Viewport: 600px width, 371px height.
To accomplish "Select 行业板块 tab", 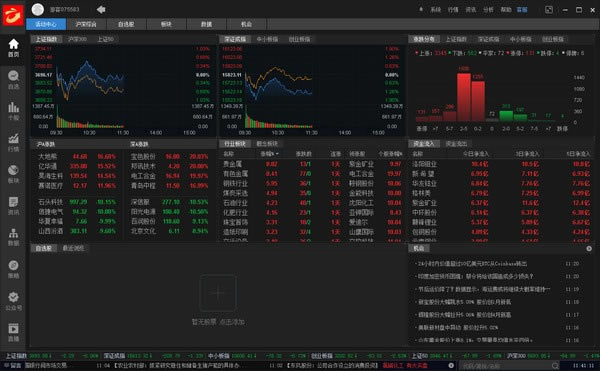I will [235, 144].
